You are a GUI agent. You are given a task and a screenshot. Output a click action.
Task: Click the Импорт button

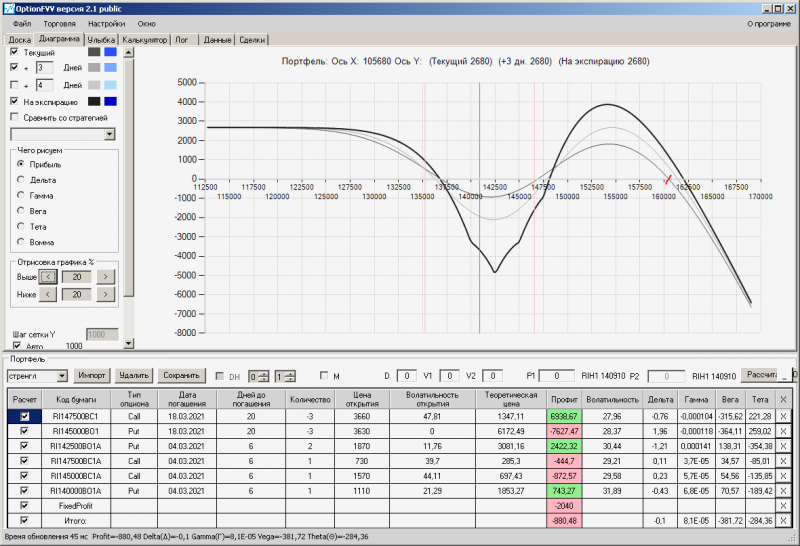(x=92, y=376)
